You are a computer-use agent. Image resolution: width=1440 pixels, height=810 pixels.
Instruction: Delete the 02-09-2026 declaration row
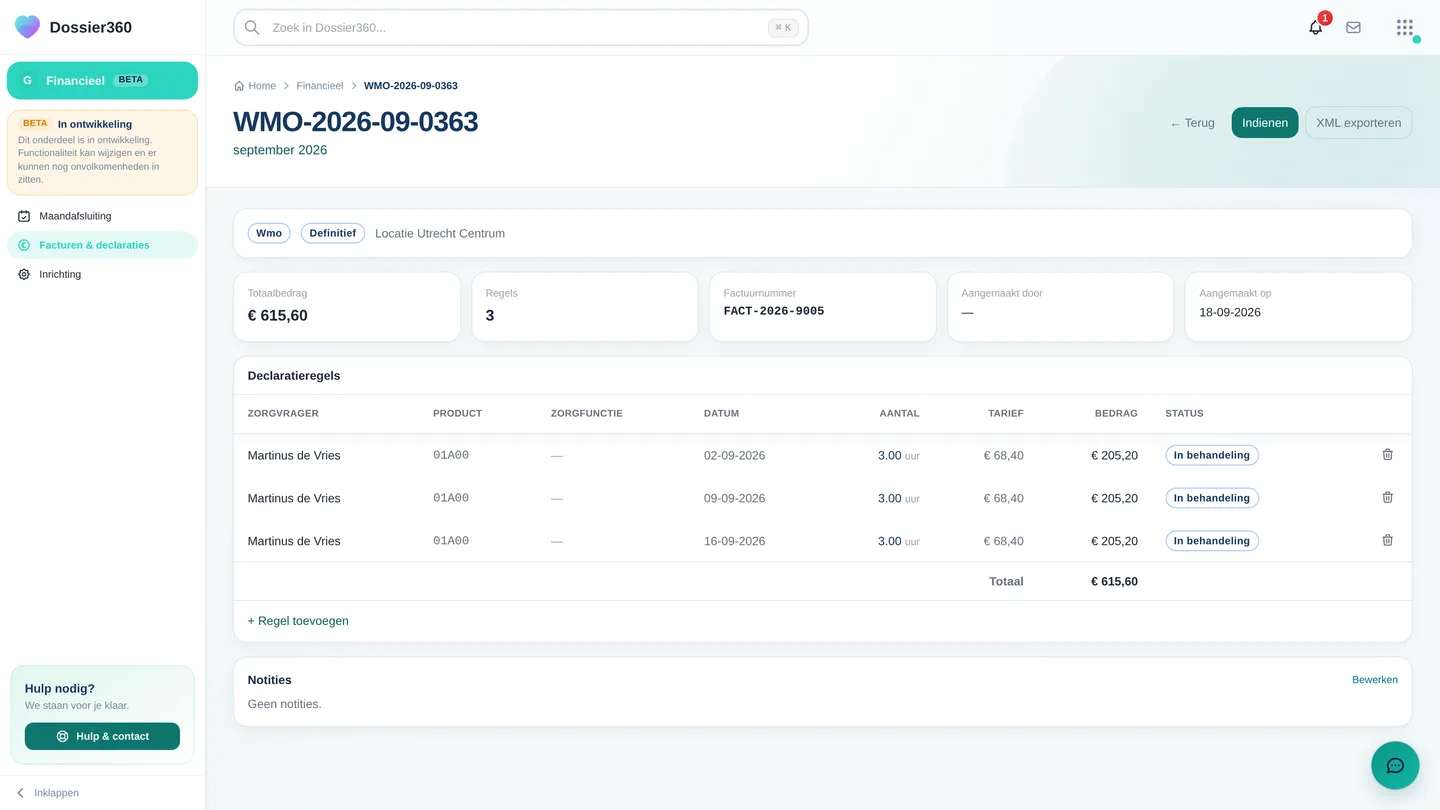click(x=1387, y=454)
